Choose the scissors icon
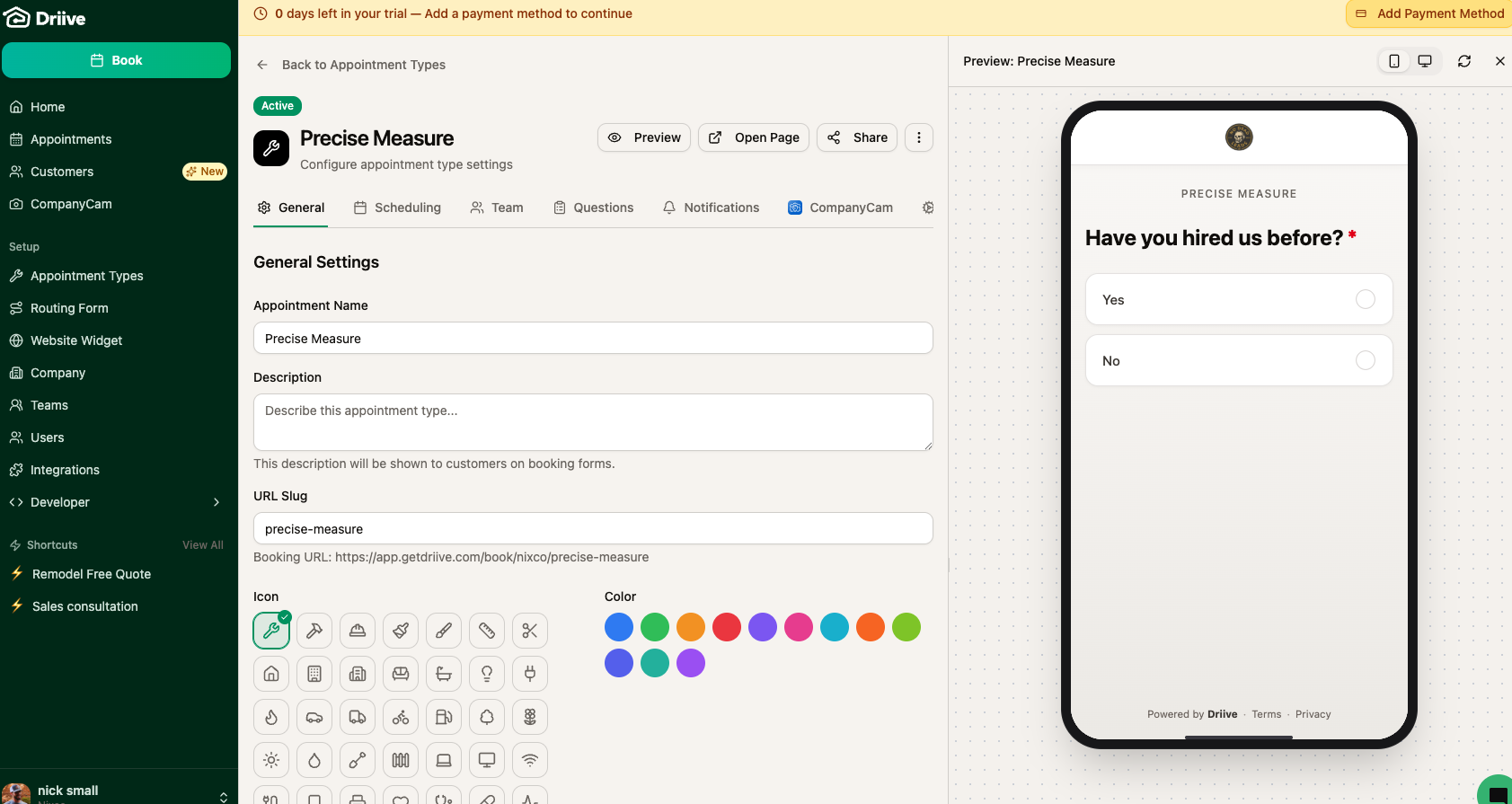Screen dimensions: 1512x804 [x=530, y=631]
